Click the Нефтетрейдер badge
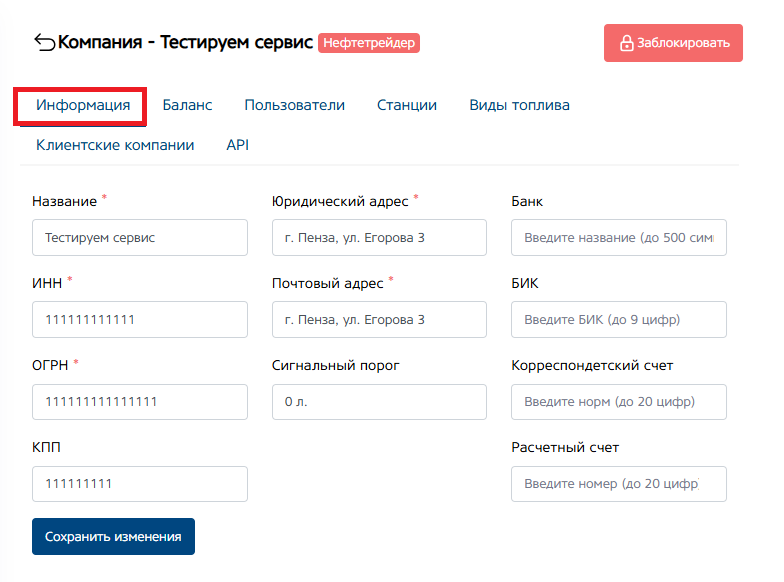 pyautogui.click(x=369, y=43)
